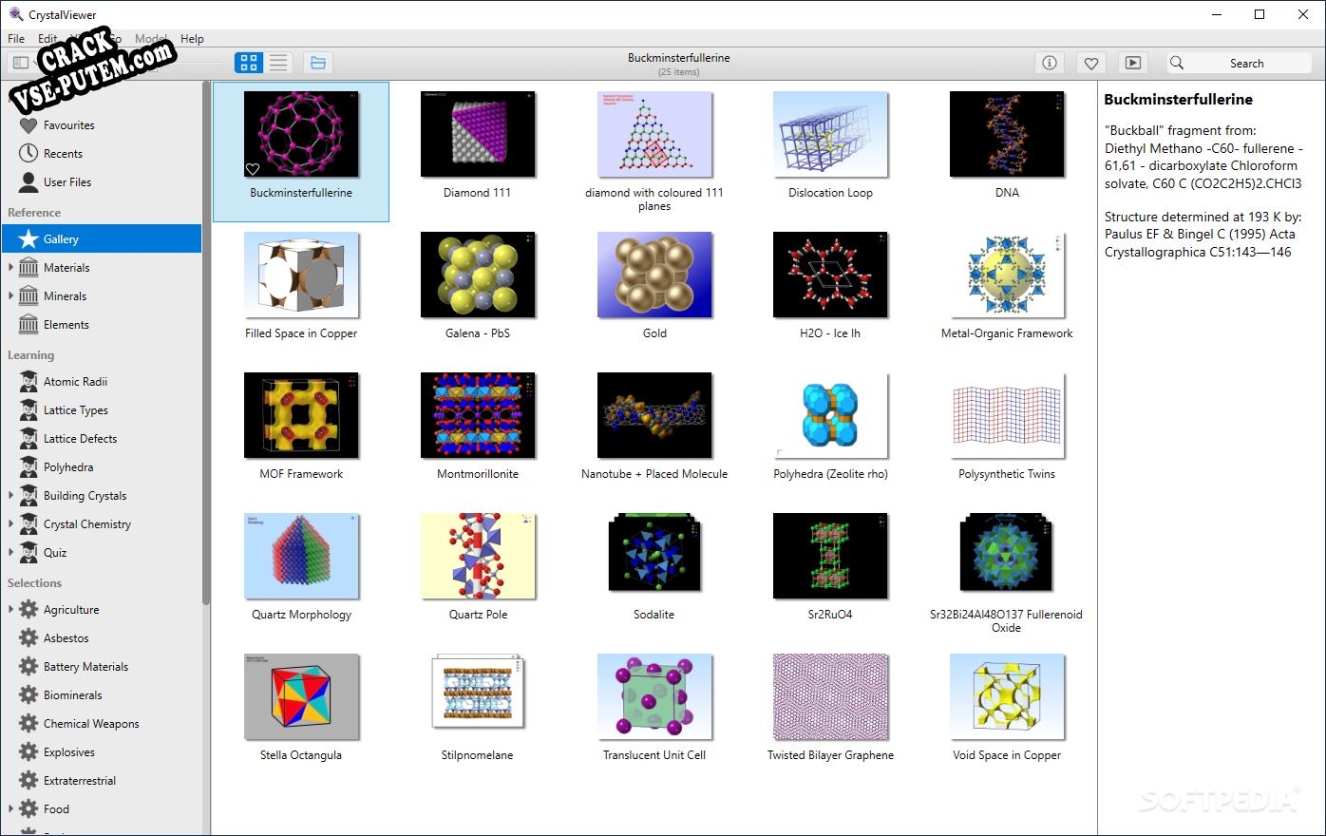Screen dimensions: 1326x836
Task: Open User Files in the sidebar
Action: coord(67,182)
